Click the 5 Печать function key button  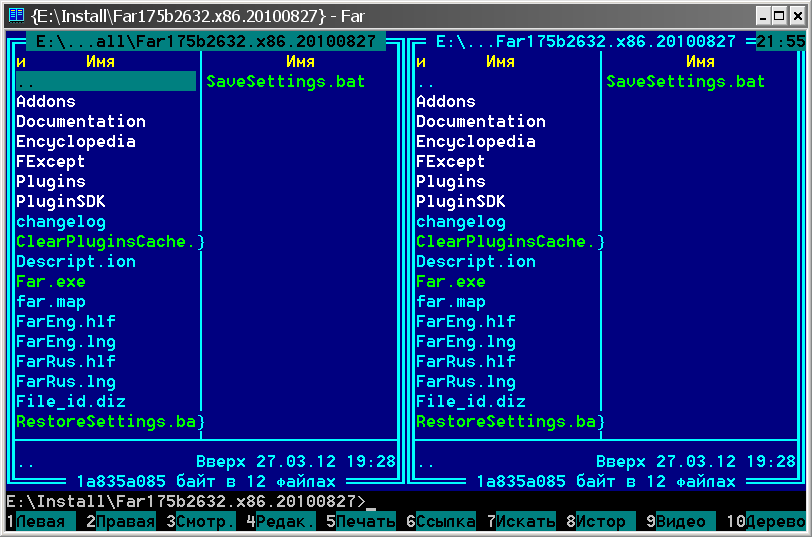[361, 521]
